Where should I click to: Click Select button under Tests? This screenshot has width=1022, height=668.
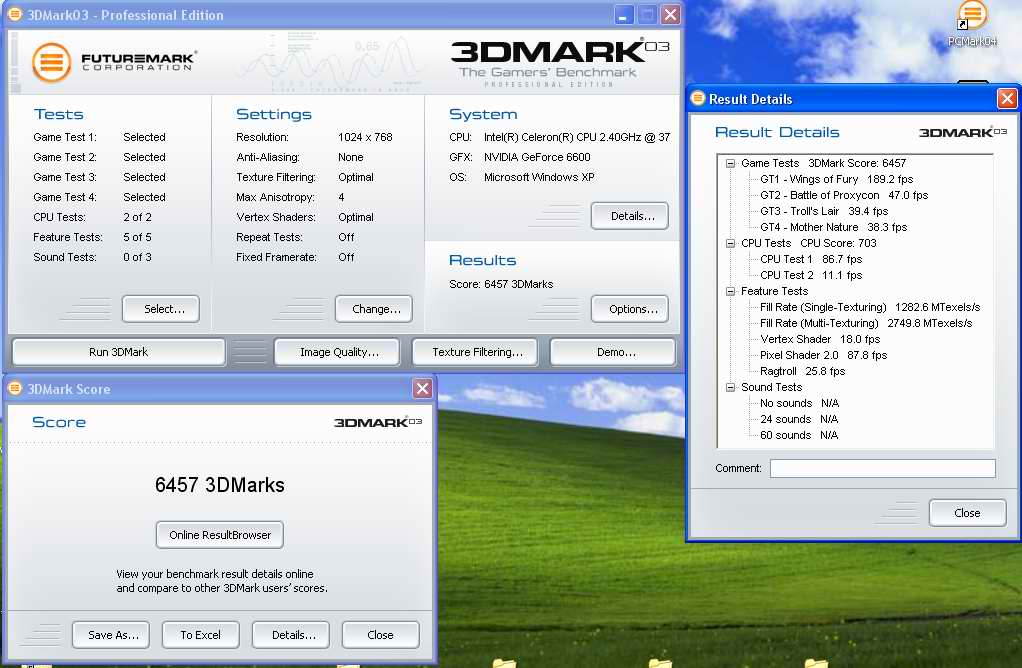point(161,309)
